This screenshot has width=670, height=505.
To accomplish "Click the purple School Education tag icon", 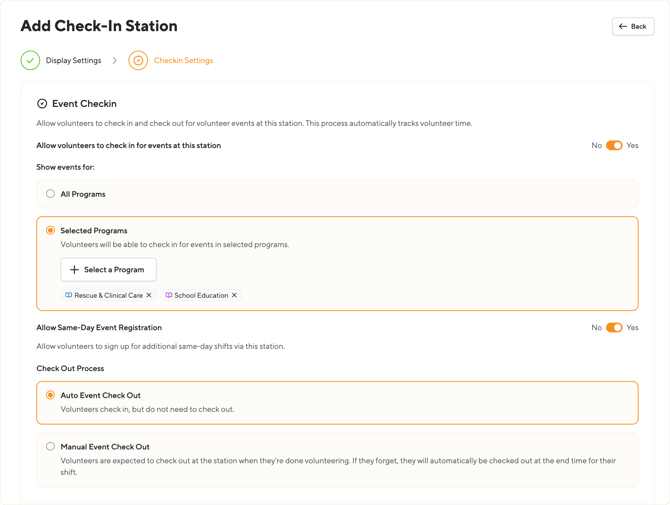I will (x=169, y=296).
